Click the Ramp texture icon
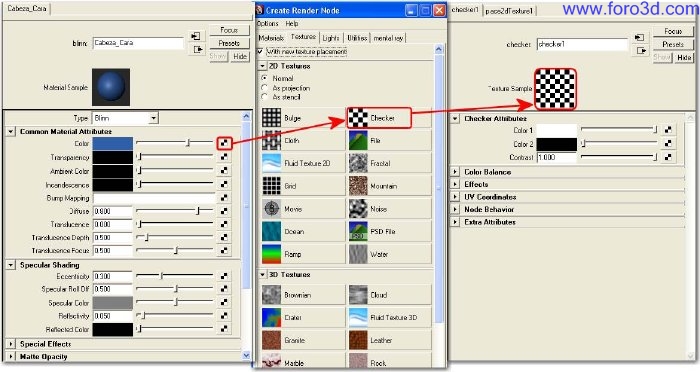 tap(271, 254)
